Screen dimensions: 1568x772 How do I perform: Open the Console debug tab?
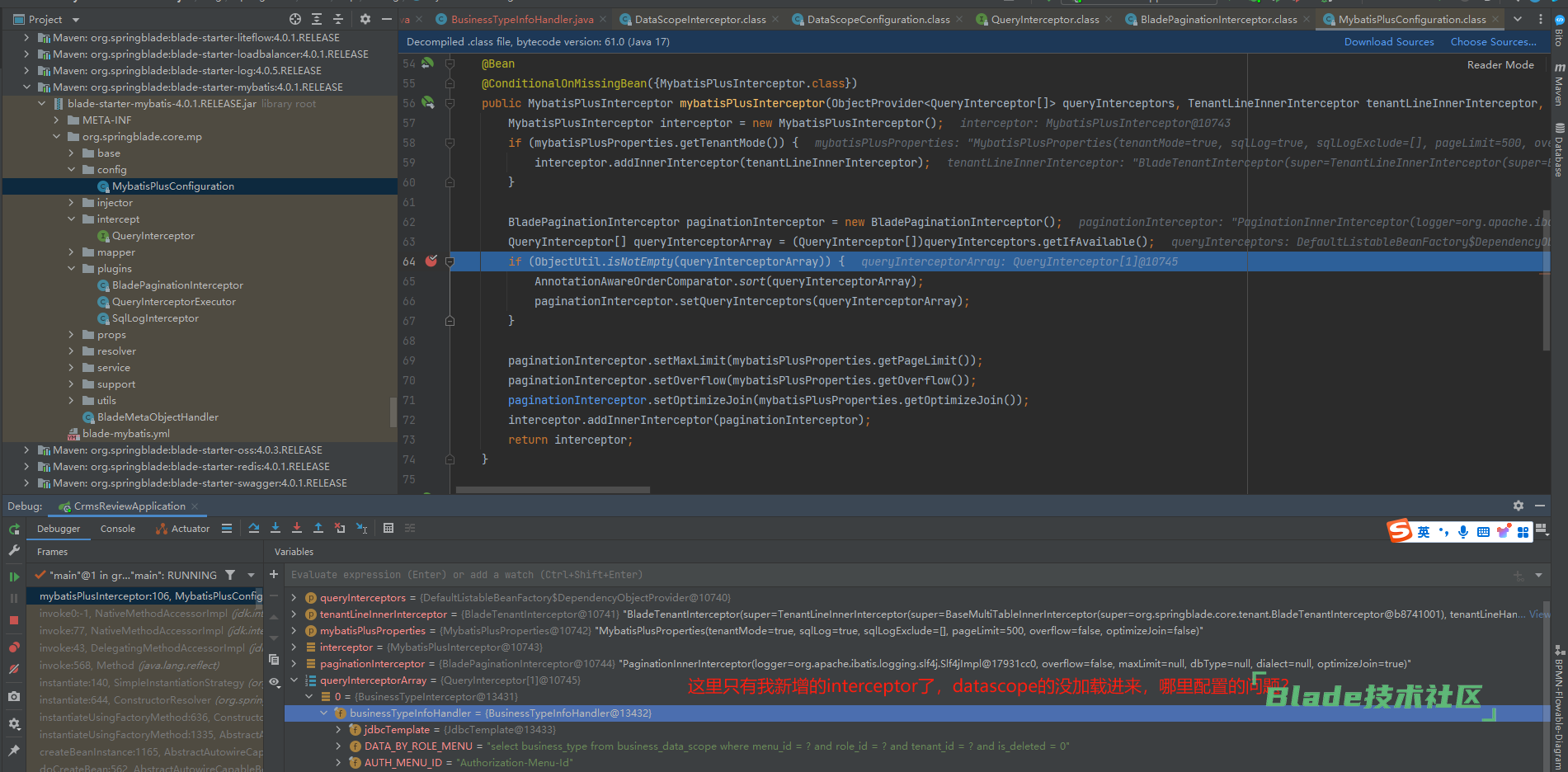pyautogui.click(x=118, y=529)
